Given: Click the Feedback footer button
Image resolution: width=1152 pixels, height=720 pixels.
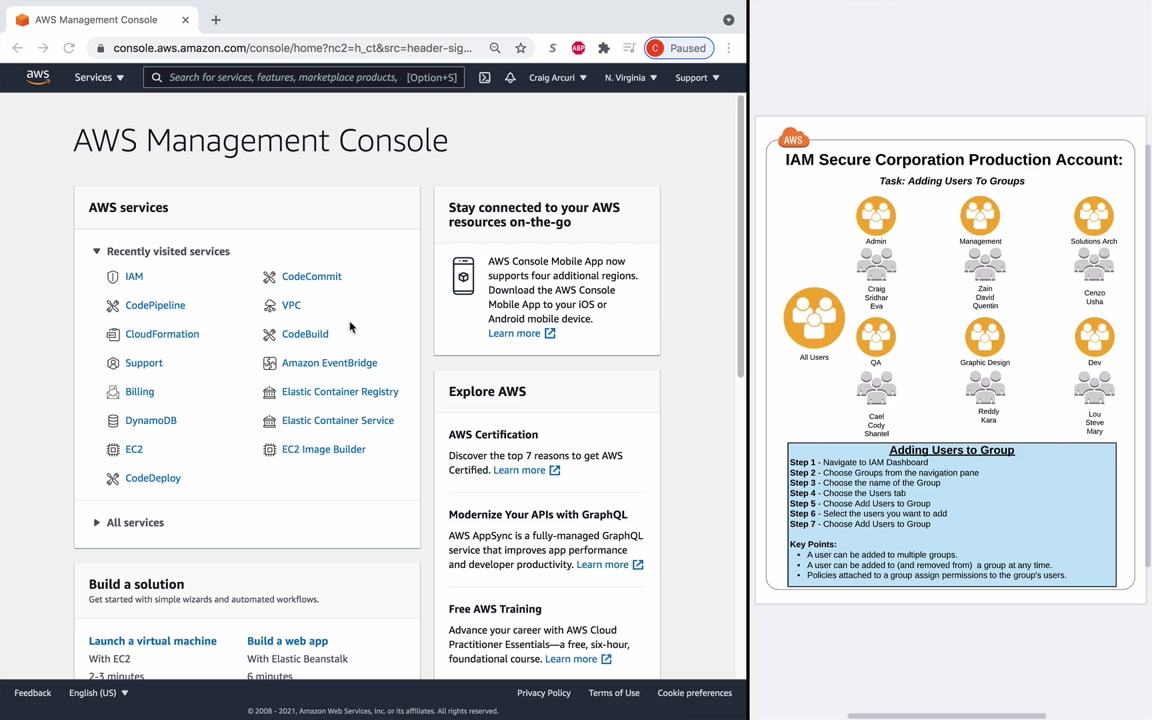Looking at the screenshot, I should (x=32, y=693).
